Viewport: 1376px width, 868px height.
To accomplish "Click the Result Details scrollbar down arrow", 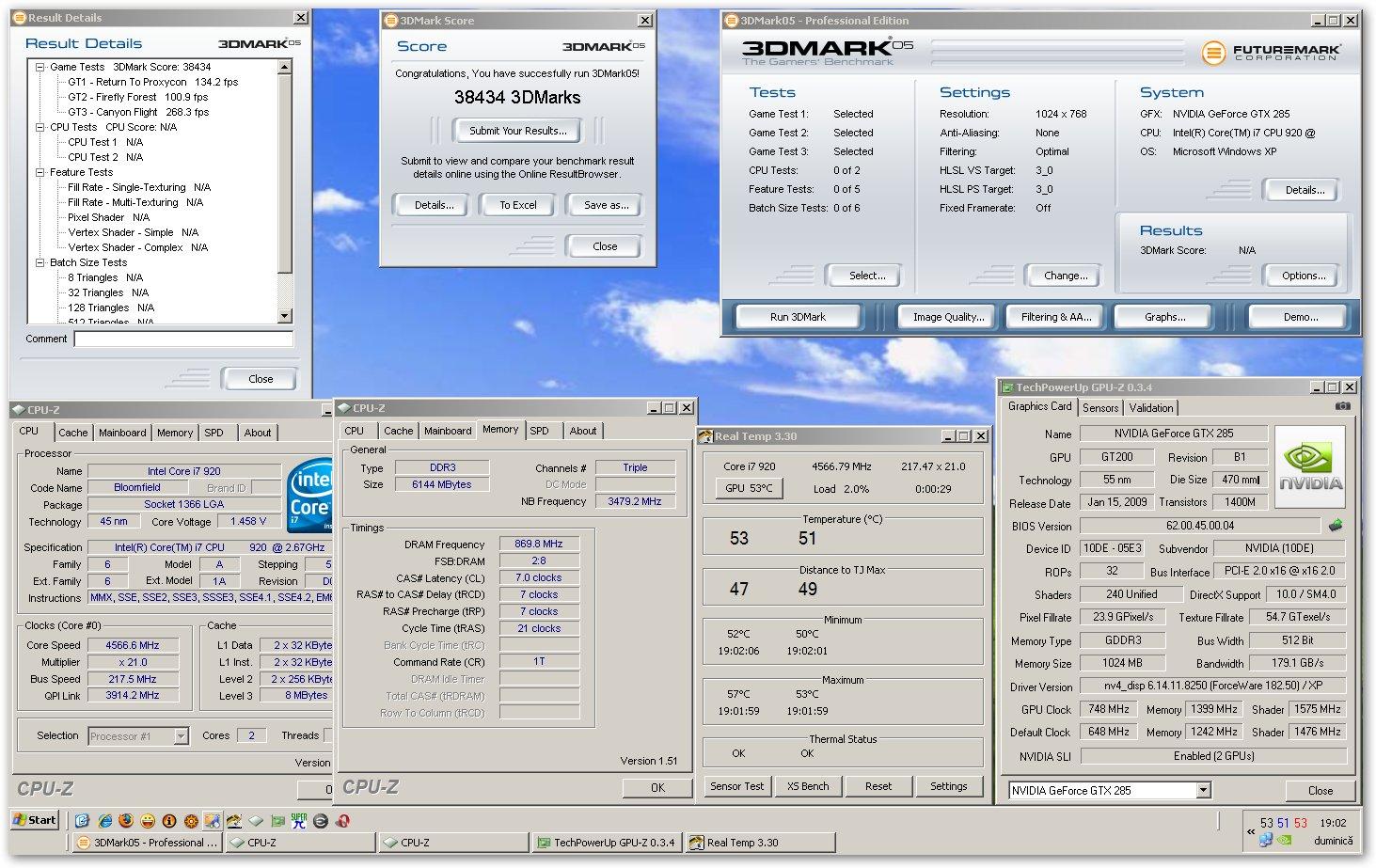I will point(285,317).
